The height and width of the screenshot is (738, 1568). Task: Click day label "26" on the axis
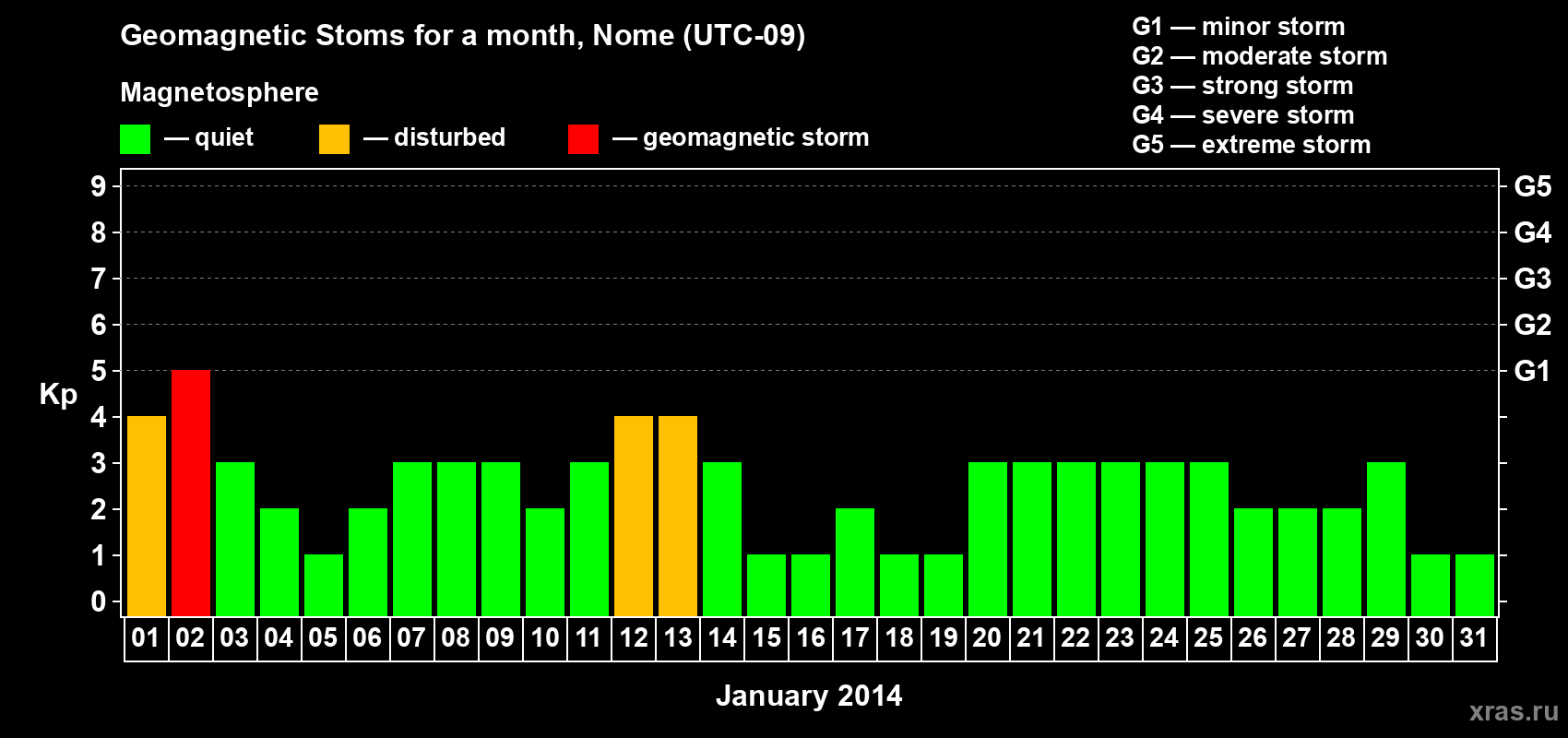(x=1253, y=637)
